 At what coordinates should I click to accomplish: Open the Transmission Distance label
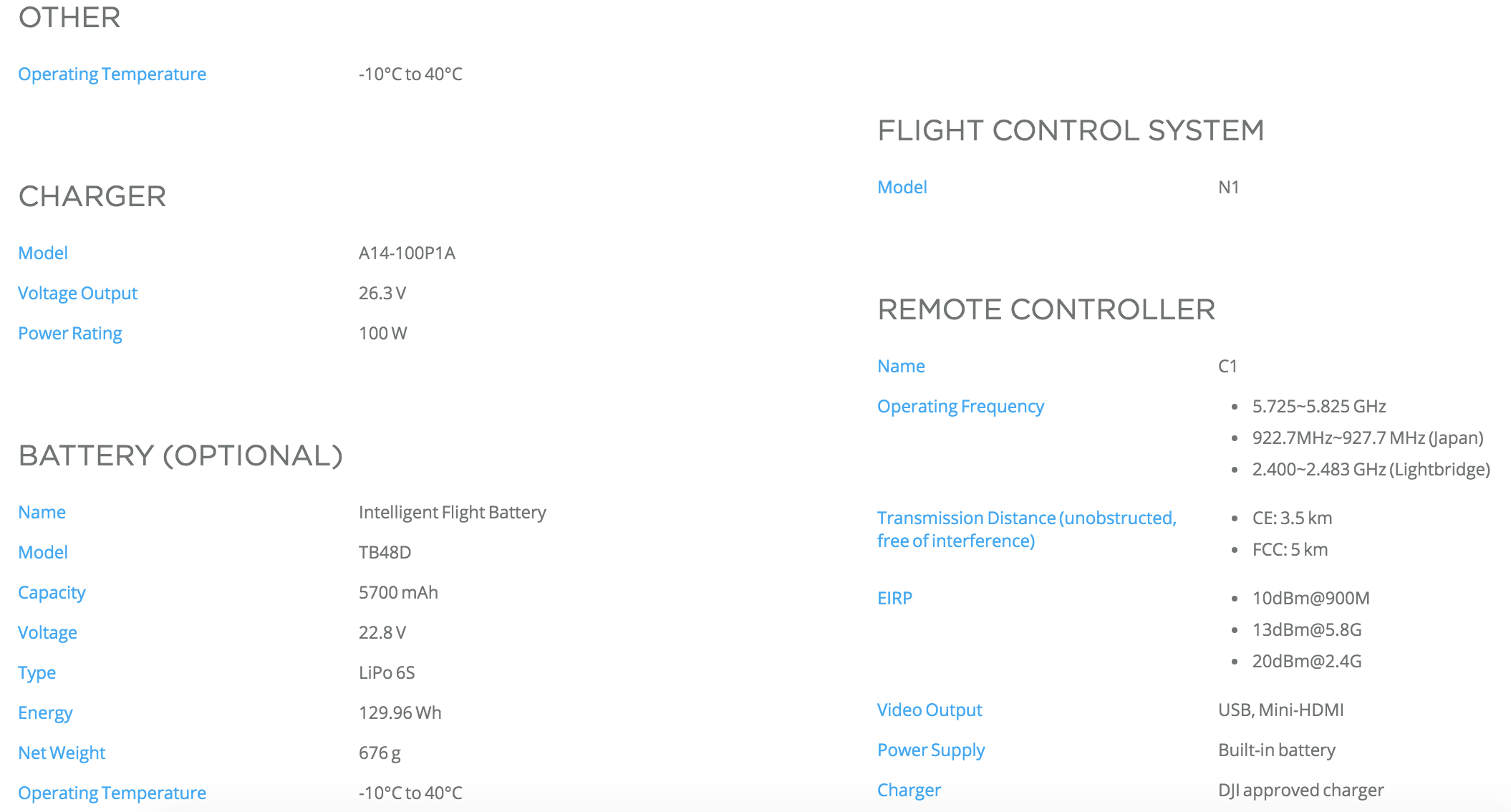[x=1027, y=529]
